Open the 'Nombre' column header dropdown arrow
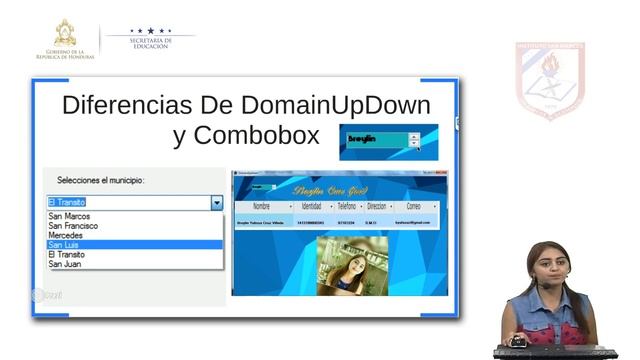The image size is (640, 360). (x=291, y=207)
